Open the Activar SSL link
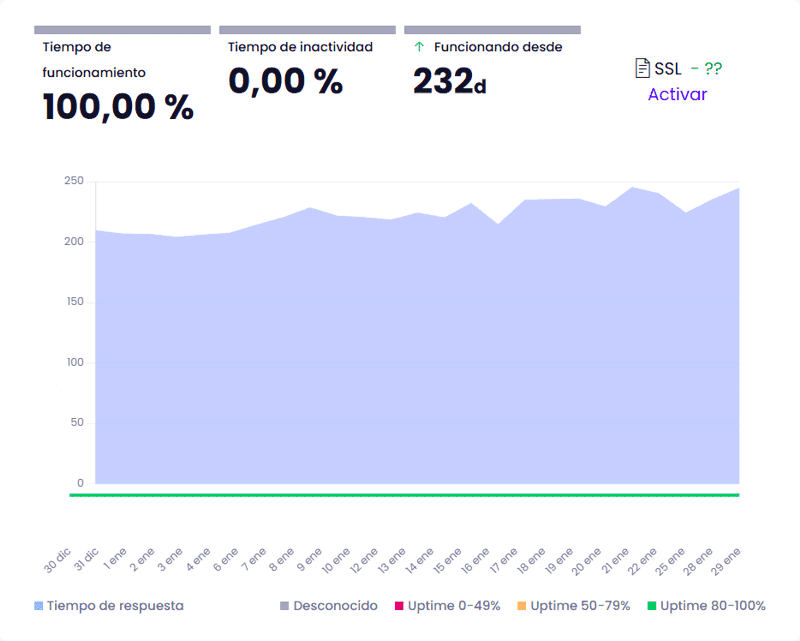The height and width of the screenshot is (641, 800). (x=677, y=95)
